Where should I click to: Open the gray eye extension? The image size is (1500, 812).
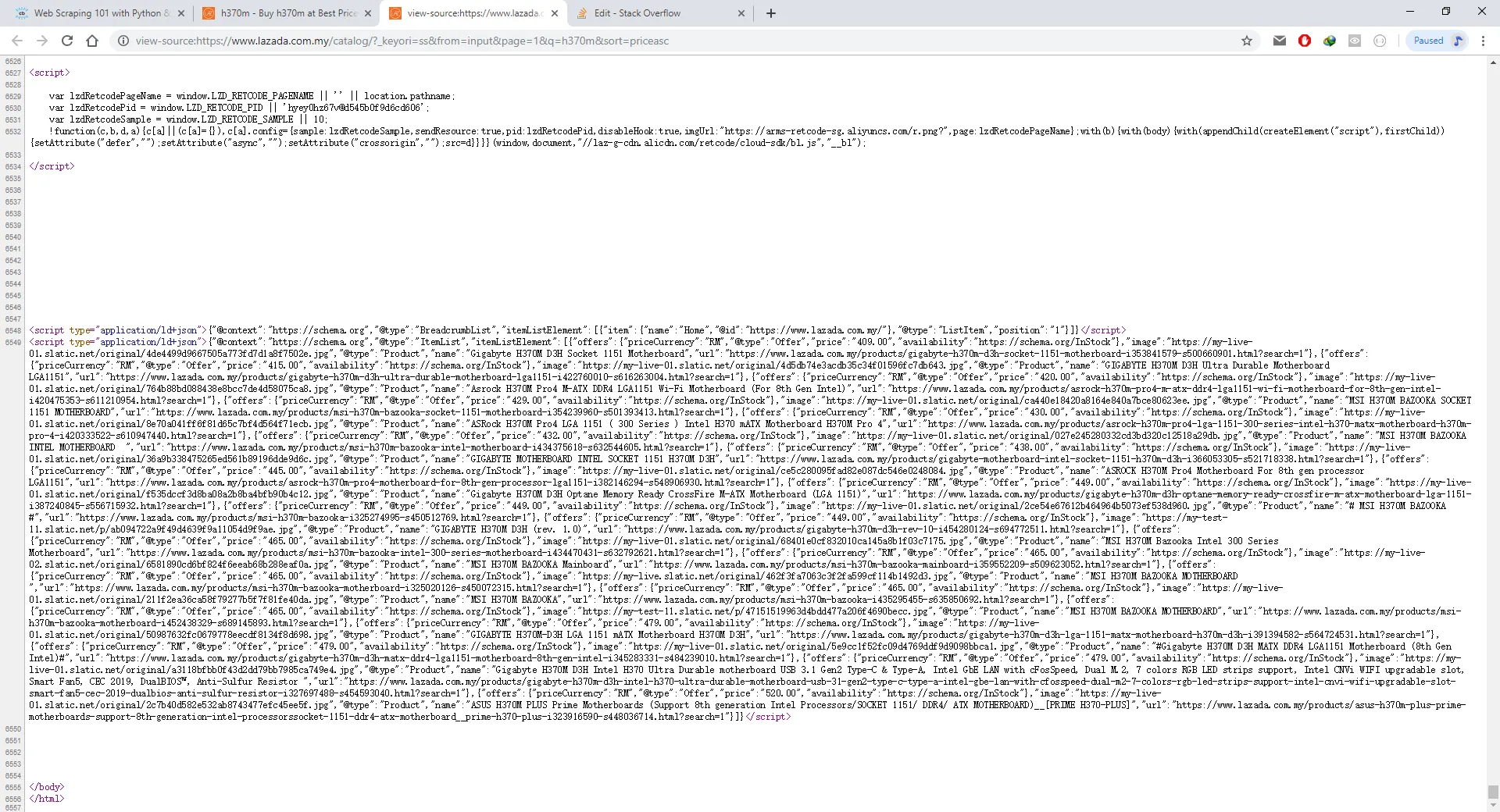pos(1355,41)
